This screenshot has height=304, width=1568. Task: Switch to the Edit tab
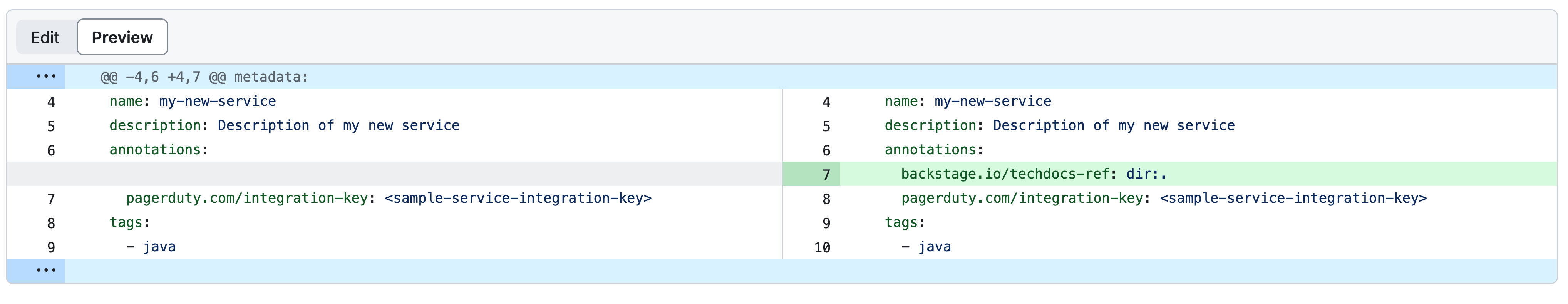(45, 38)
